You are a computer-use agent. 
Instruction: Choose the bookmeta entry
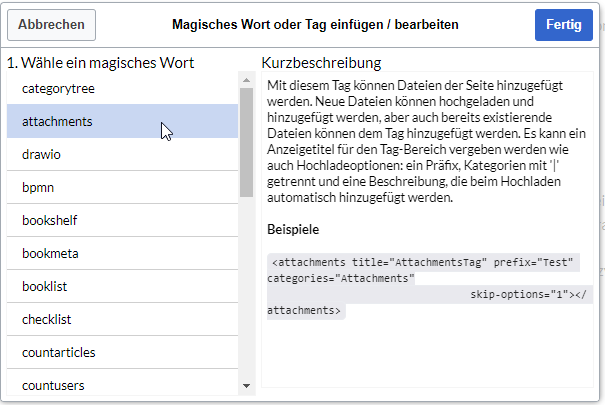point(122,253)
